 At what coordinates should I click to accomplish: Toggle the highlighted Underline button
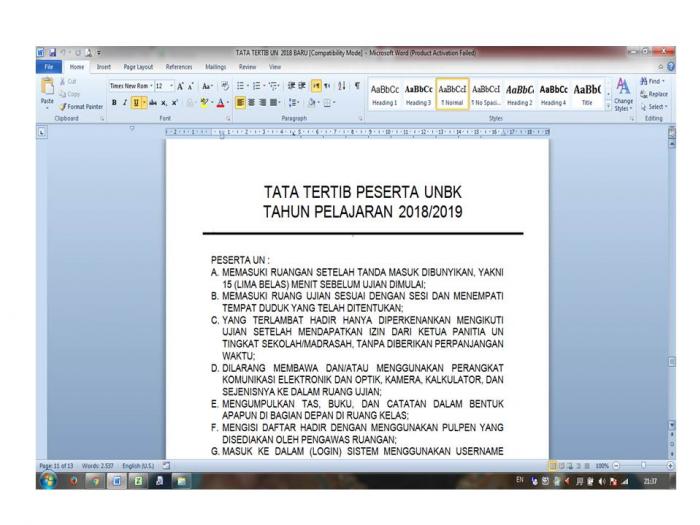coord(136,103)
